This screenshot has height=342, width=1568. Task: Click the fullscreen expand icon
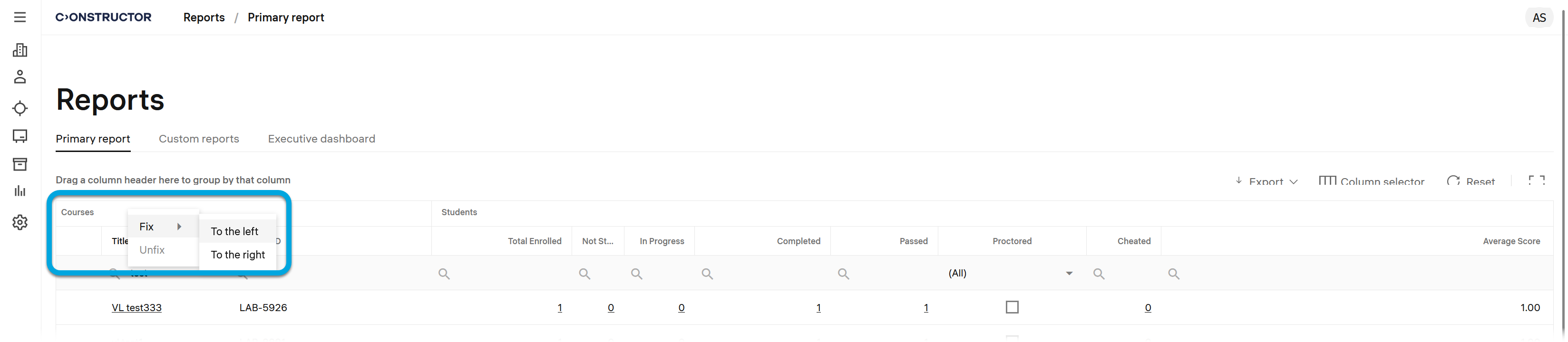point(1536,180)
